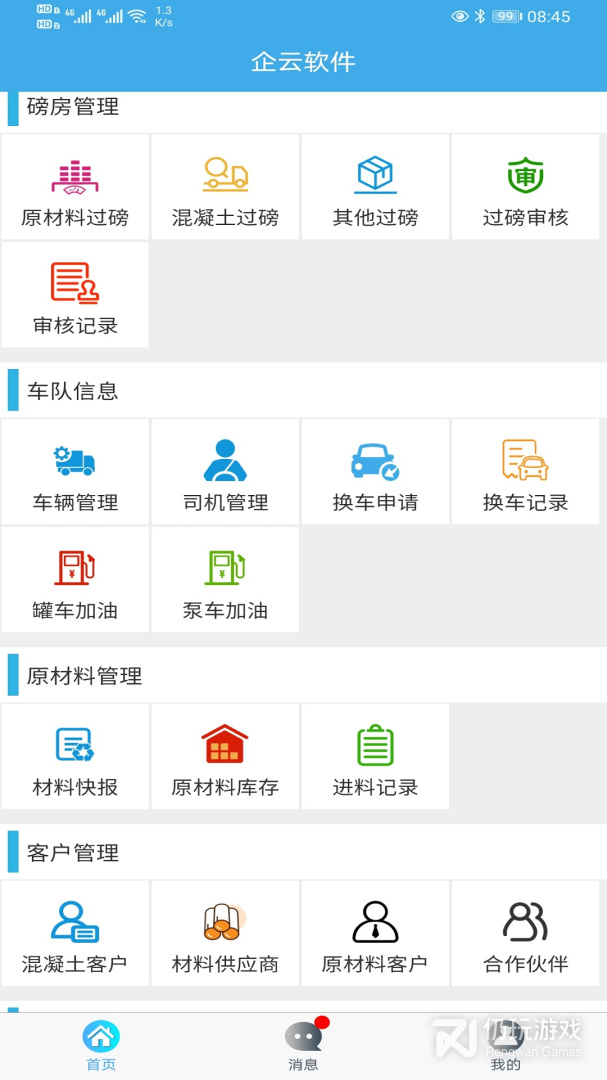The image size is (607, 1080).
Task: Open 其他过磅 box icon
Action: tap(375, 176)
